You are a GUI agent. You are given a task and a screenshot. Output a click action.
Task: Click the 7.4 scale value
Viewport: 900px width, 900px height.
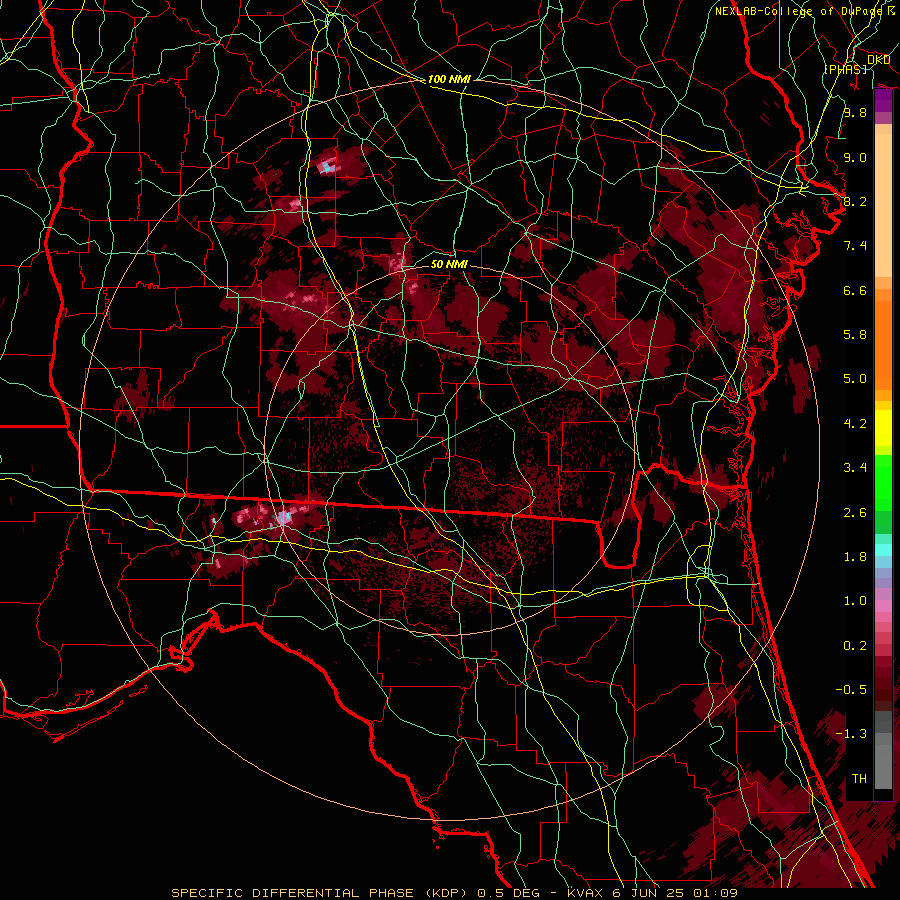pyautogui.click(x=855, y=246)
